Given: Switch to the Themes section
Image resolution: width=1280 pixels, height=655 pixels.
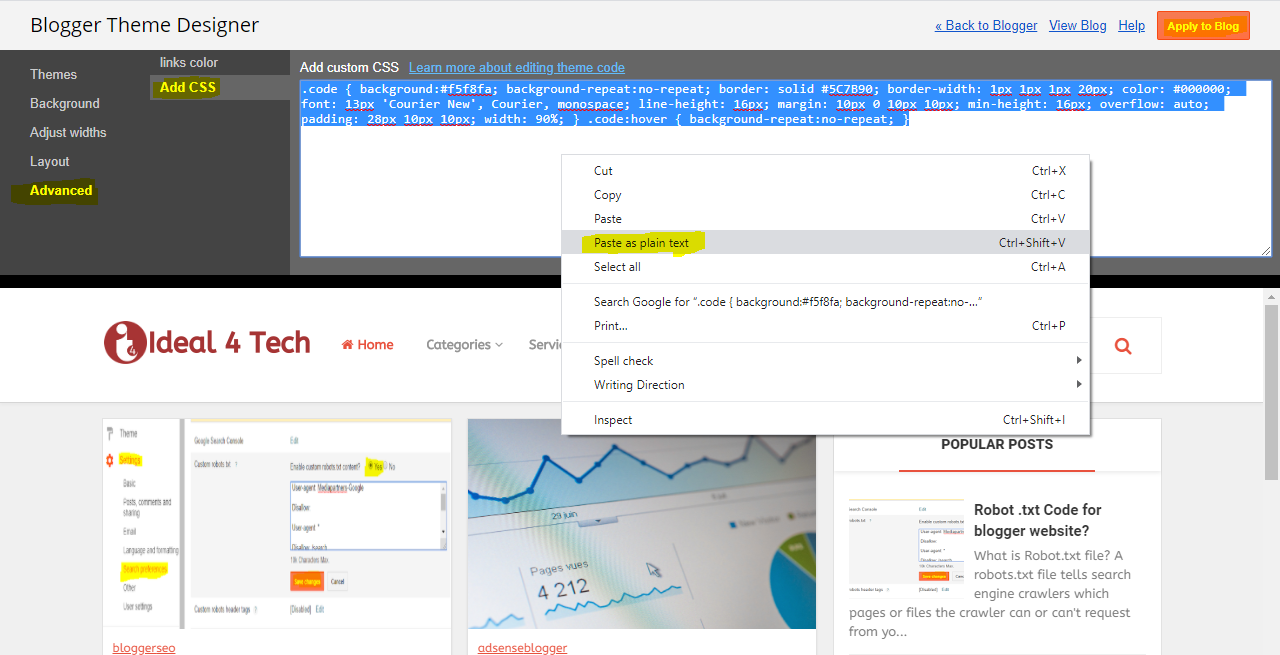Looking at the screenshot, I should 53,74.
